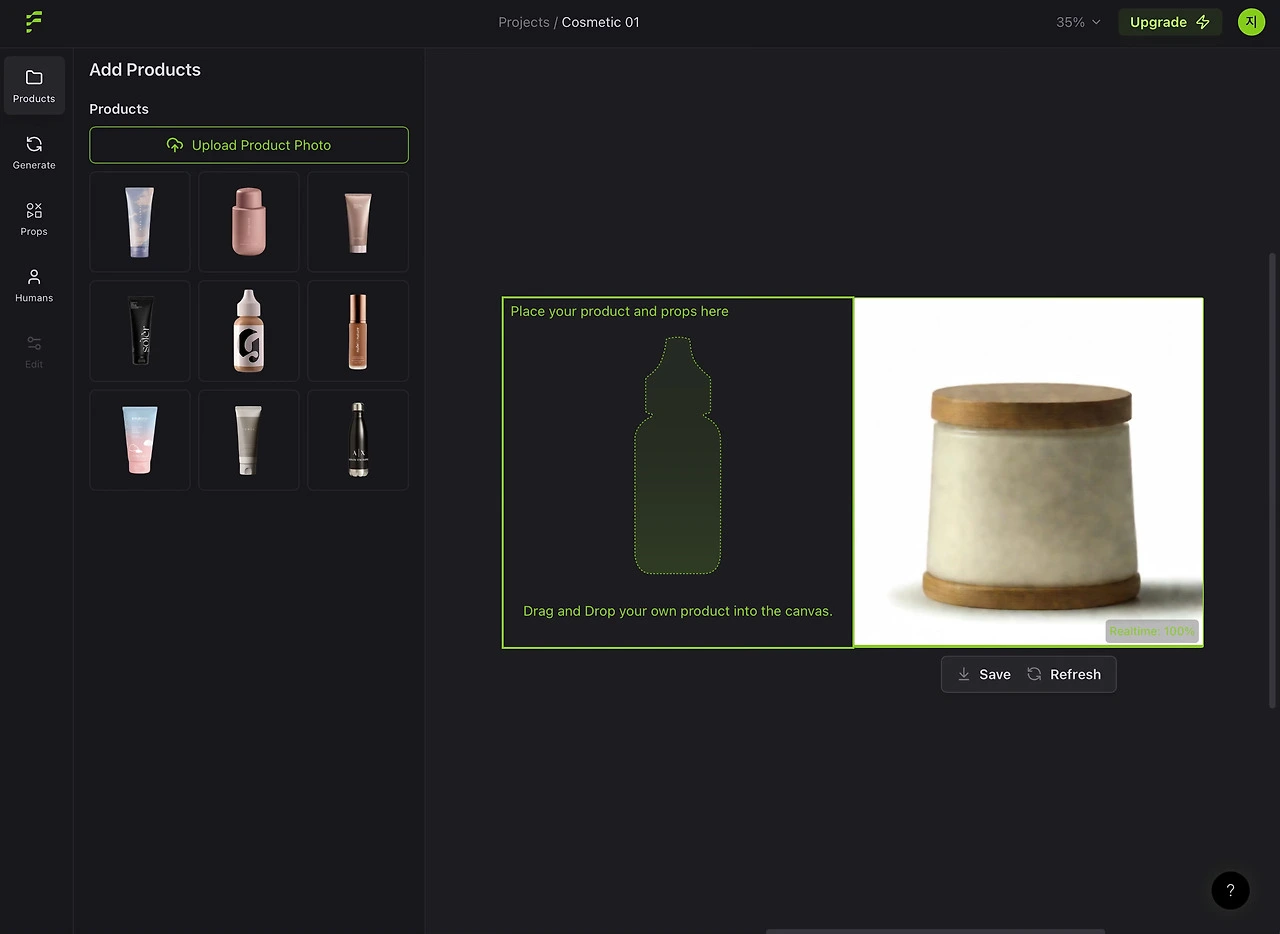Open the Props sidebar tab

(x=34, y=218)
